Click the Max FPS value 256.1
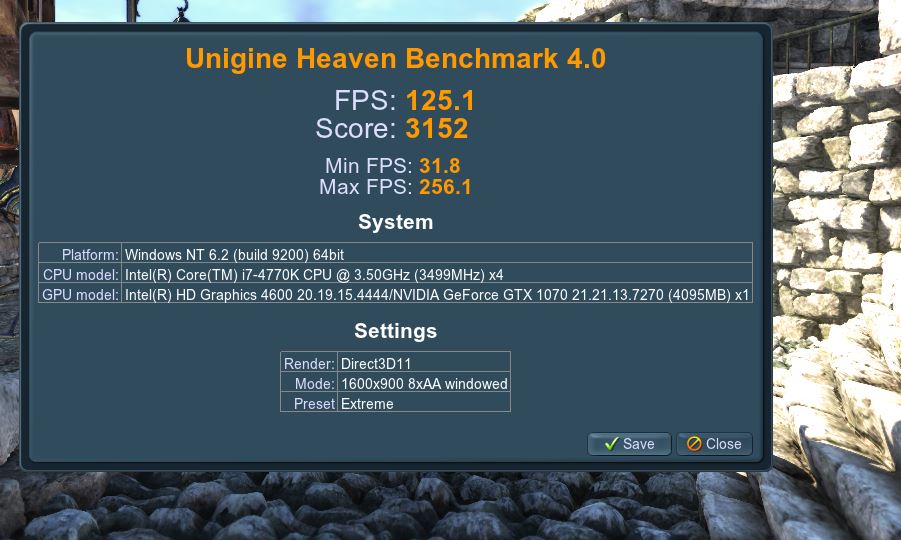 445,187
